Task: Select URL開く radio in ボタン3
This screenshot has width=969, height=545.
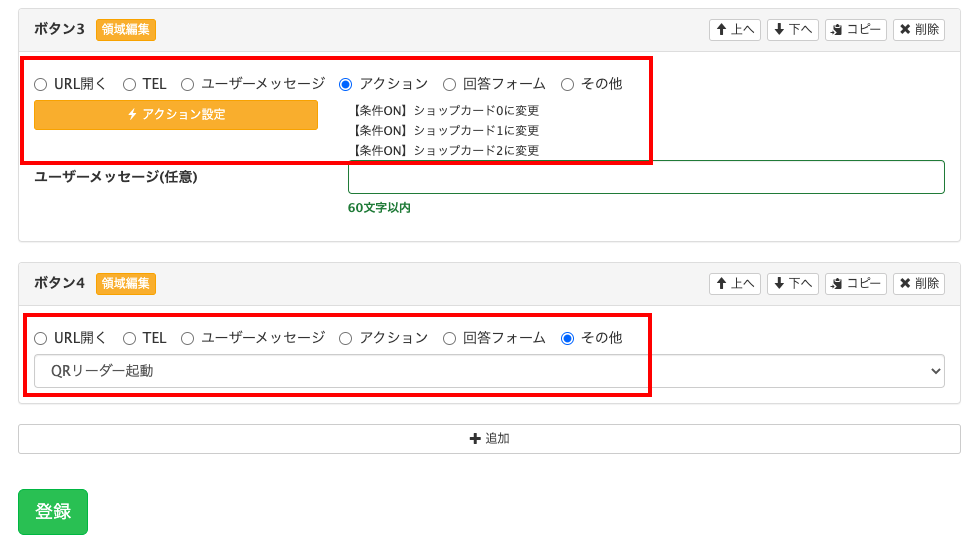Action: click(x=41, y=85)
